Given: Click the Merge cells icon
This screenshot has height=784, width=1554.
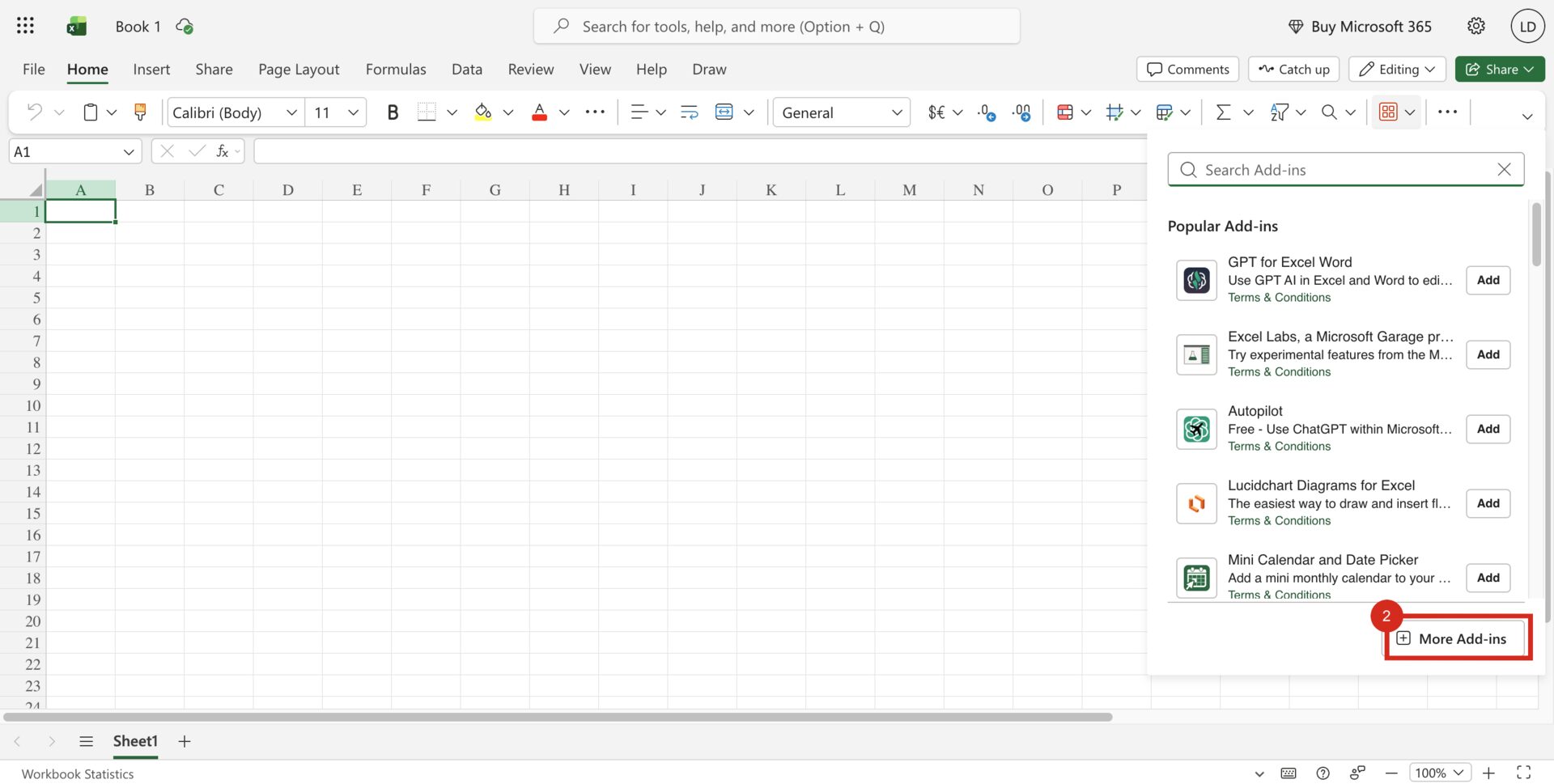Looking at the screenshot, I should (x=724, y=112).
